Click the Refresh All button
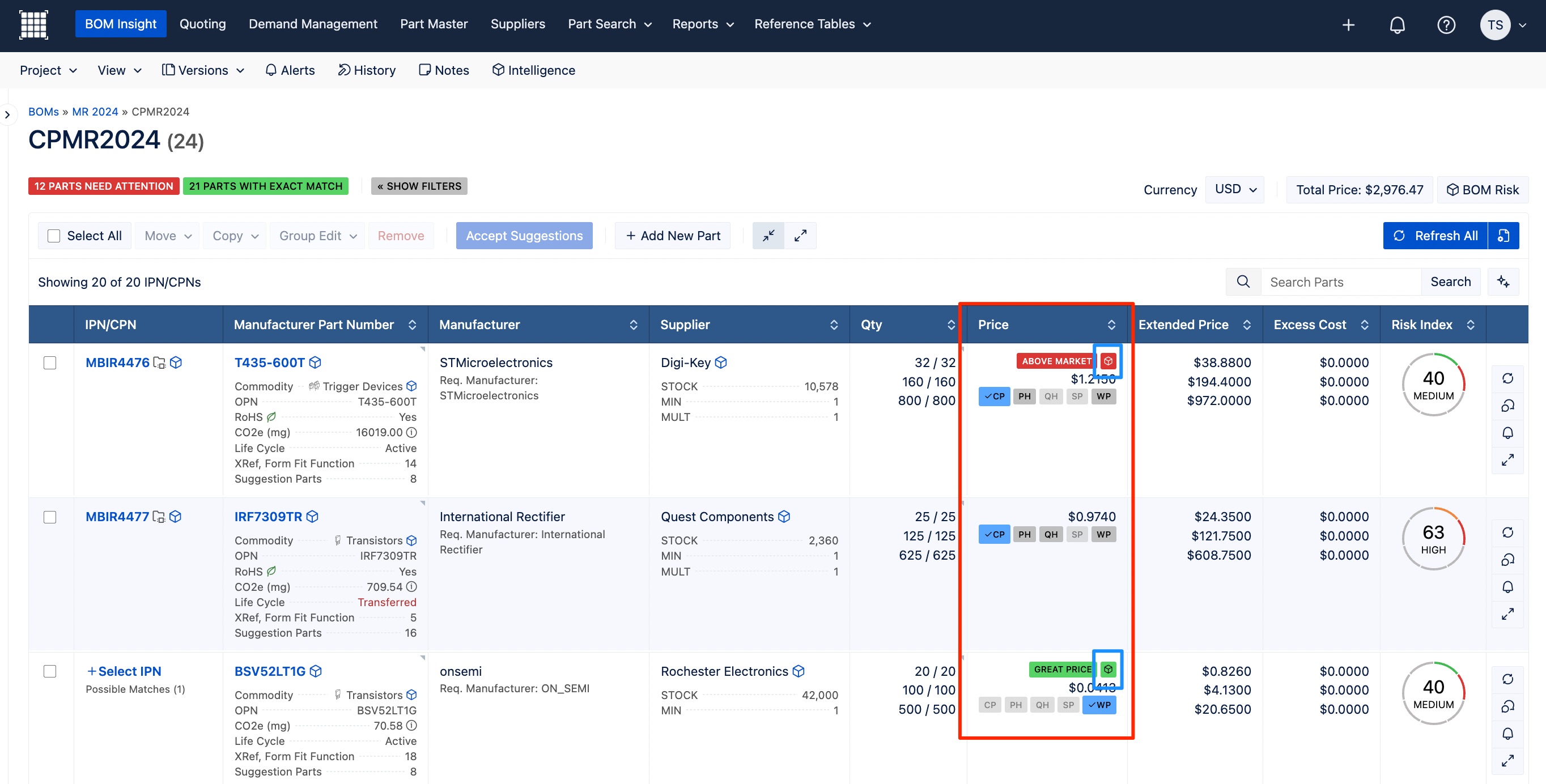1546x784 pixels. point(1435,236)
